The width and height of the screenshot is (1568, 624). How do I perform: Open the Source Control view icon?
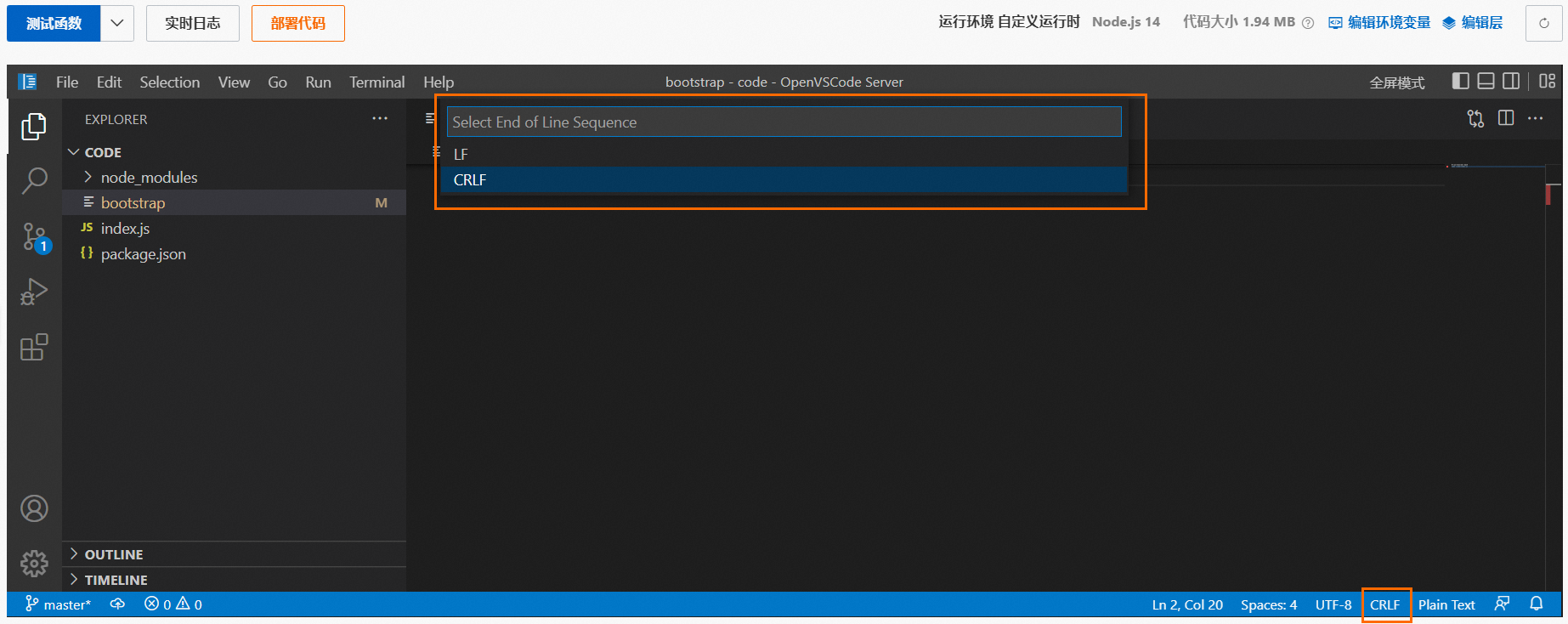[x=36, y=237]
